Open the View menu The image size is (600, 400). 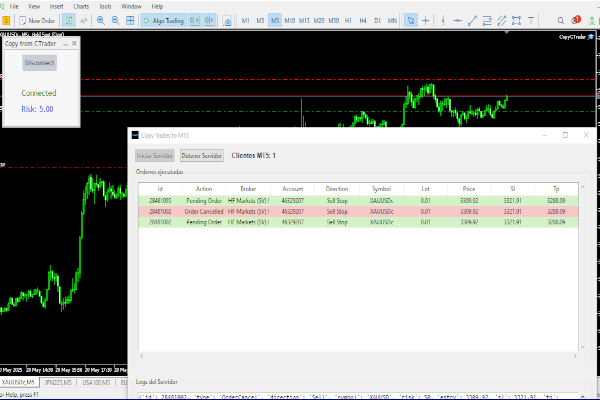tap(34, 7)
